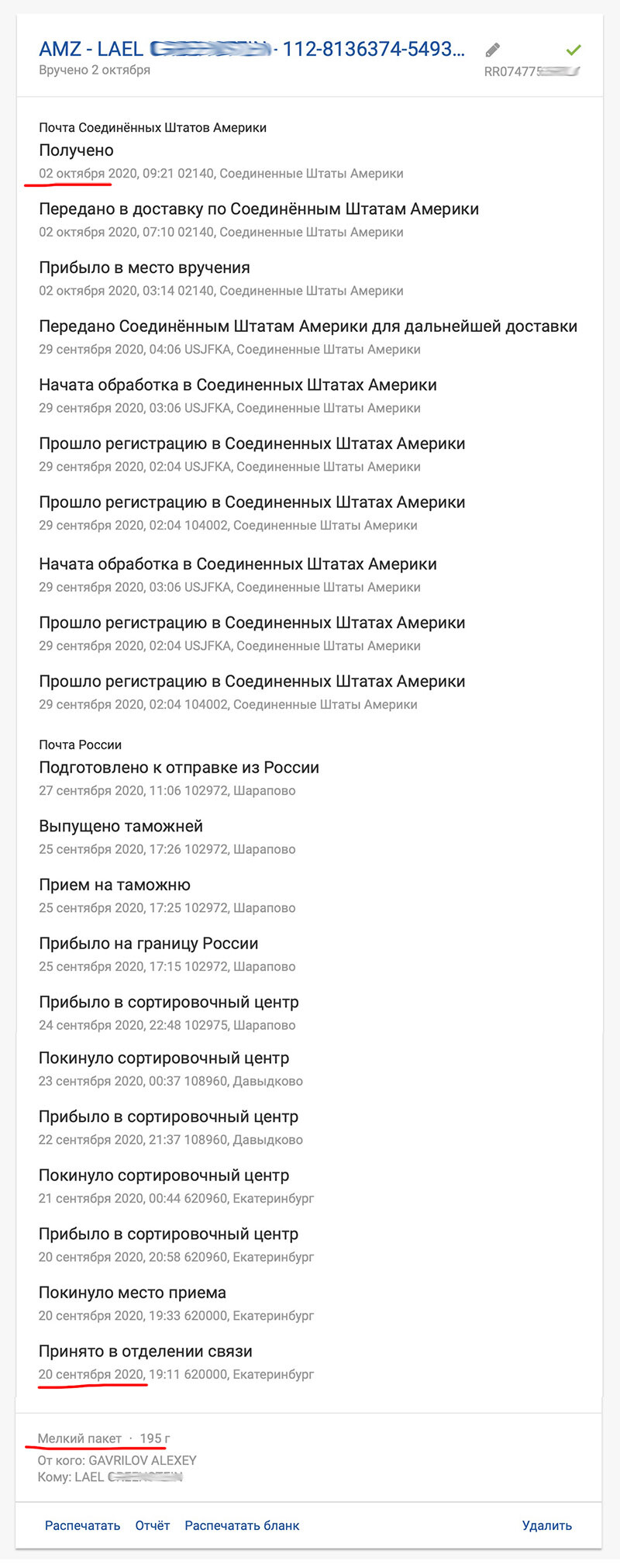Screen dimensions: 620x1568
Task: Click the Распечатать link
Action: (x=82, y=1525)
